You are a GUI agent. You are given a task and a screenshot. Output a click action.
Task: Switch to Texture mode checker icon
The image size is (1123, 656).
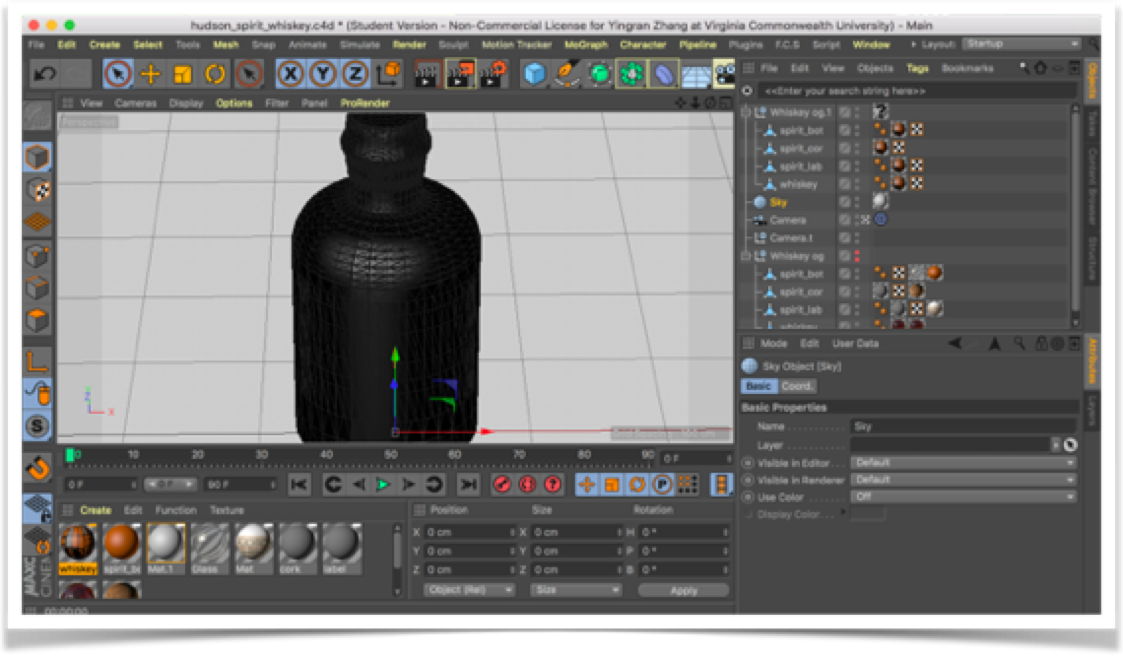click(38, 190)
